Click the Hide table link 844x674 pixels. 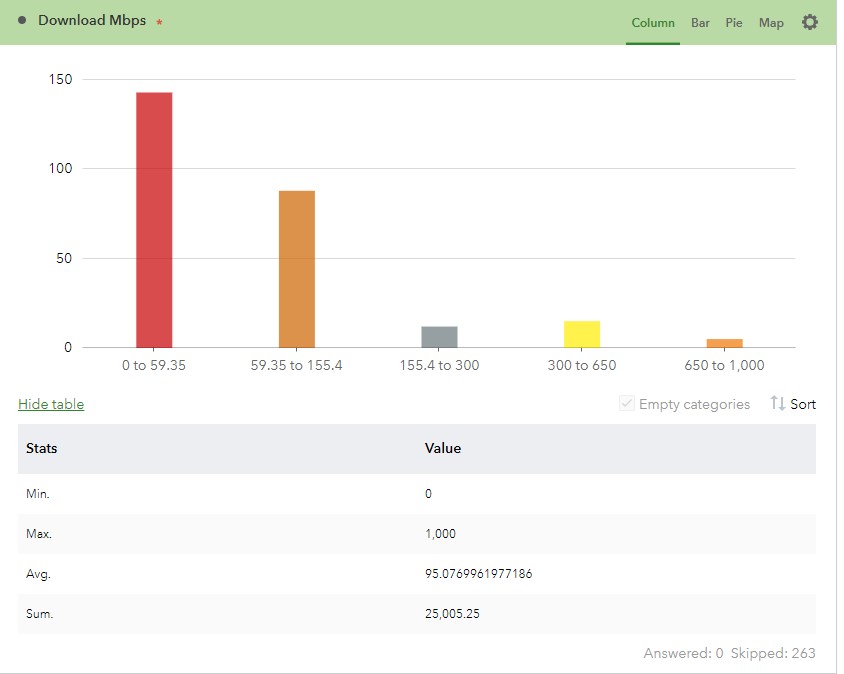[x=51, y=404]
